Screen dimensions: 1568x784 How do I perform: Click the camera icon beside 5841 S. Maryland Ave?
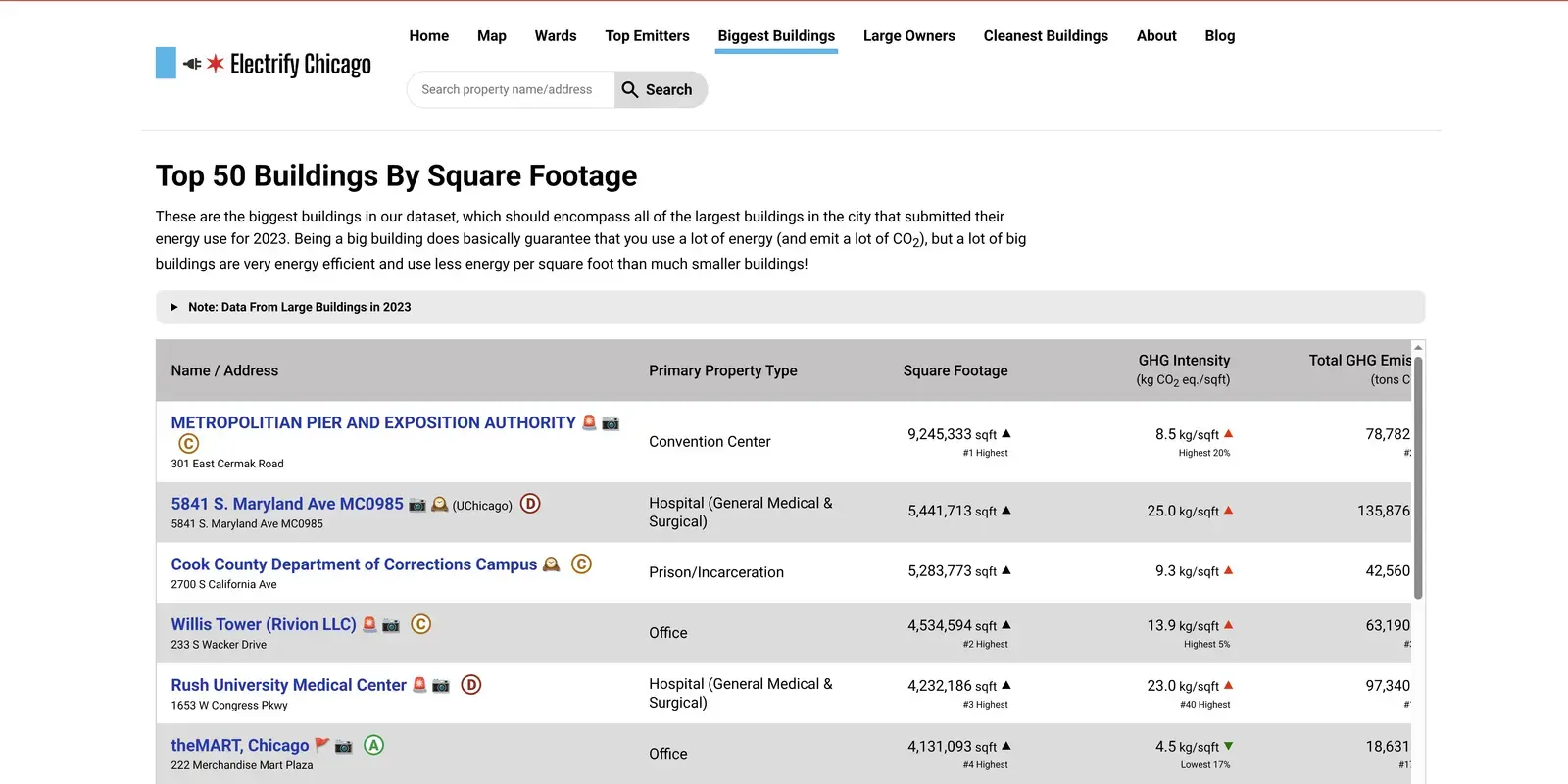[x=417, y=505]
